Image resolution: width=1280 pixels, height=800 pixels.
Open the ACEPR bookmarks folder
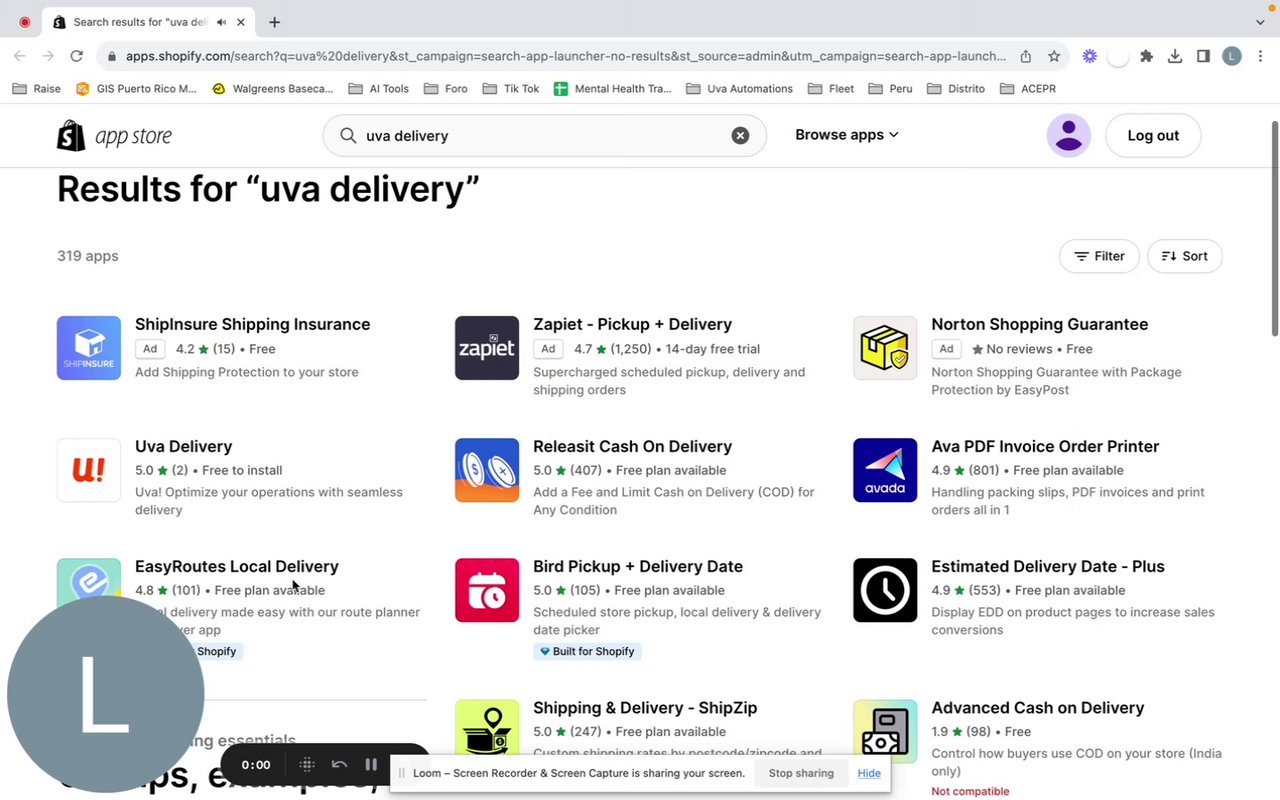coord(1027,88)
